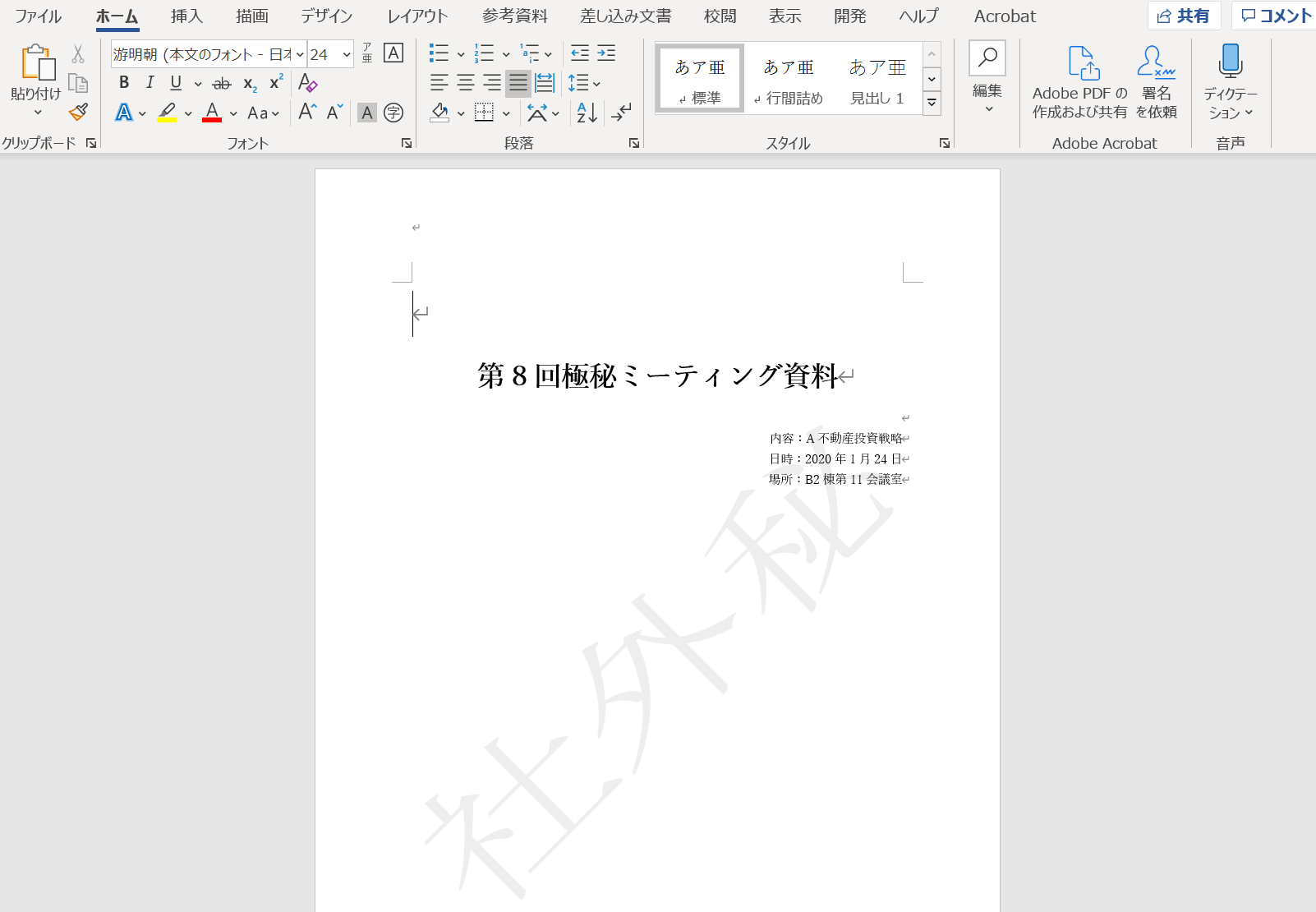
Task: Apply the 見出し 1 style
Action: pos(877,79)
